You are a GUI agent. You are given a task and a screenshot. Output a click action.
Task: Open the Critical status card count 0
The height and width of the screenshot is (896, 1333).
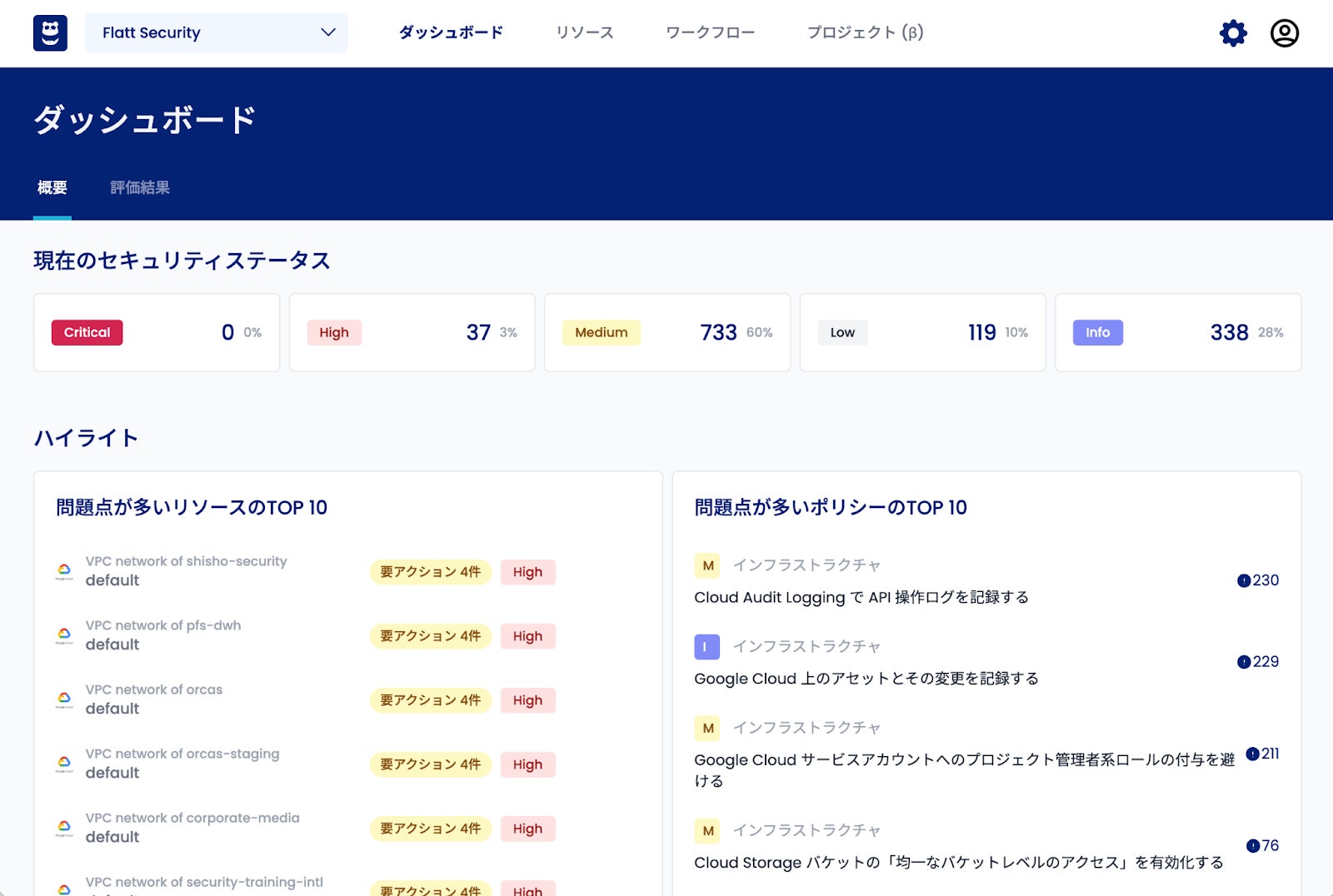click(227, 332)
